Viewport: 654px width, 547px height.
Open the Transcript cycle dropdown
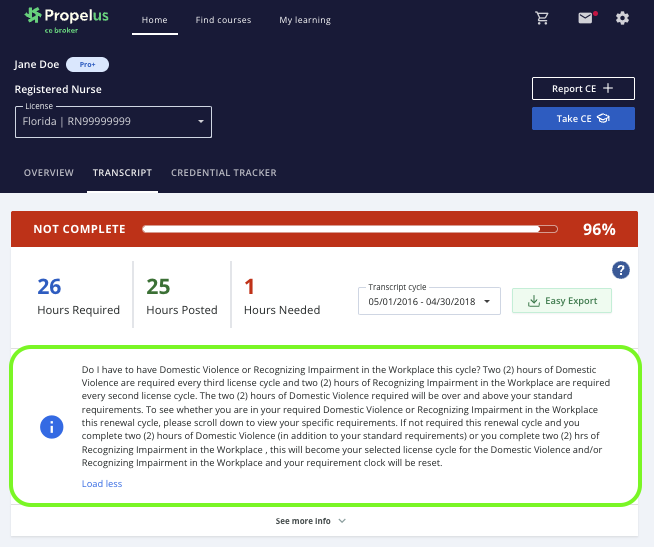(x=428, y=301)
